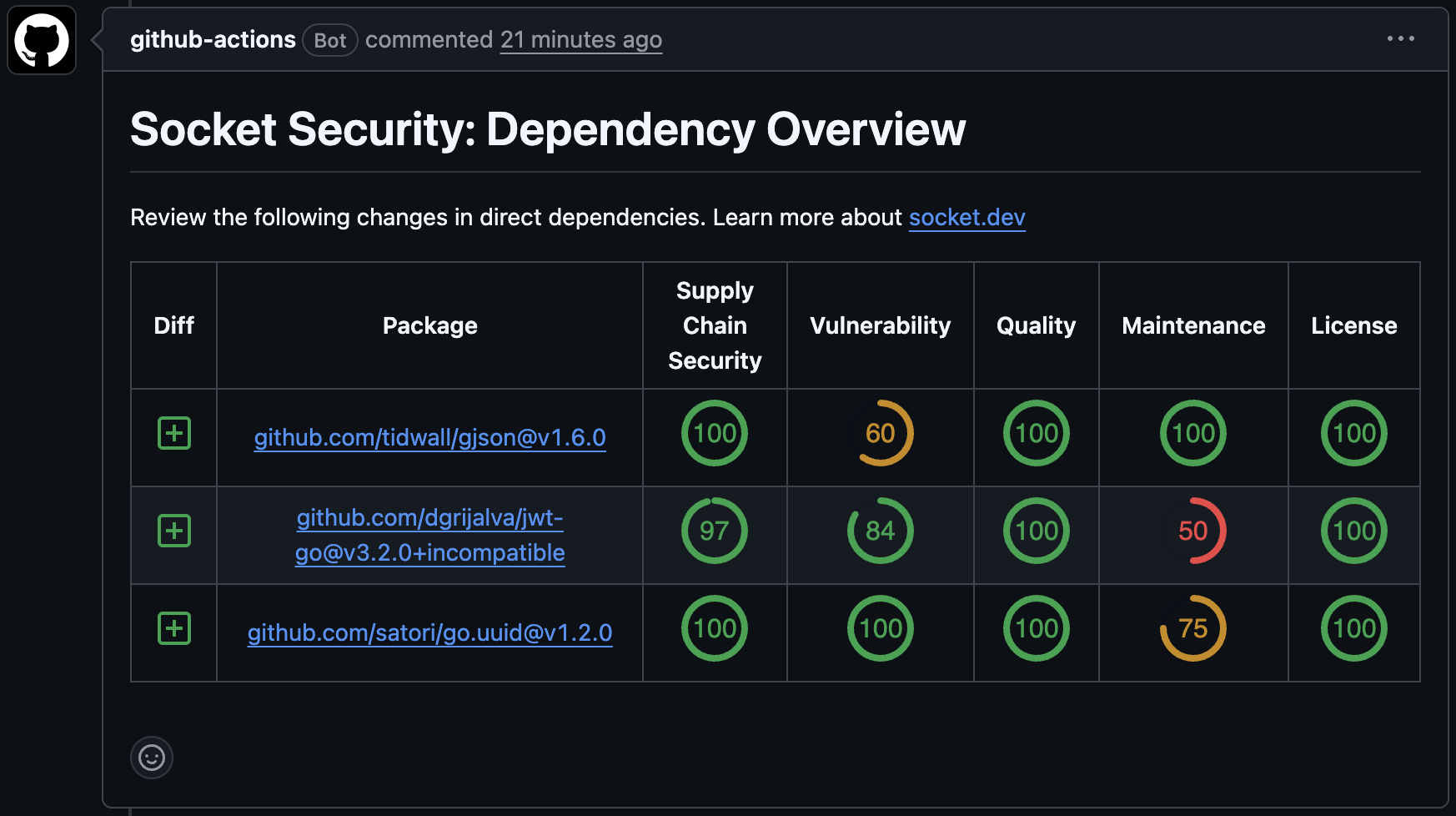Click the 'Vulnerability' column header
The height and width of the screenshot is (816, 1456).
tap(881, 325)
